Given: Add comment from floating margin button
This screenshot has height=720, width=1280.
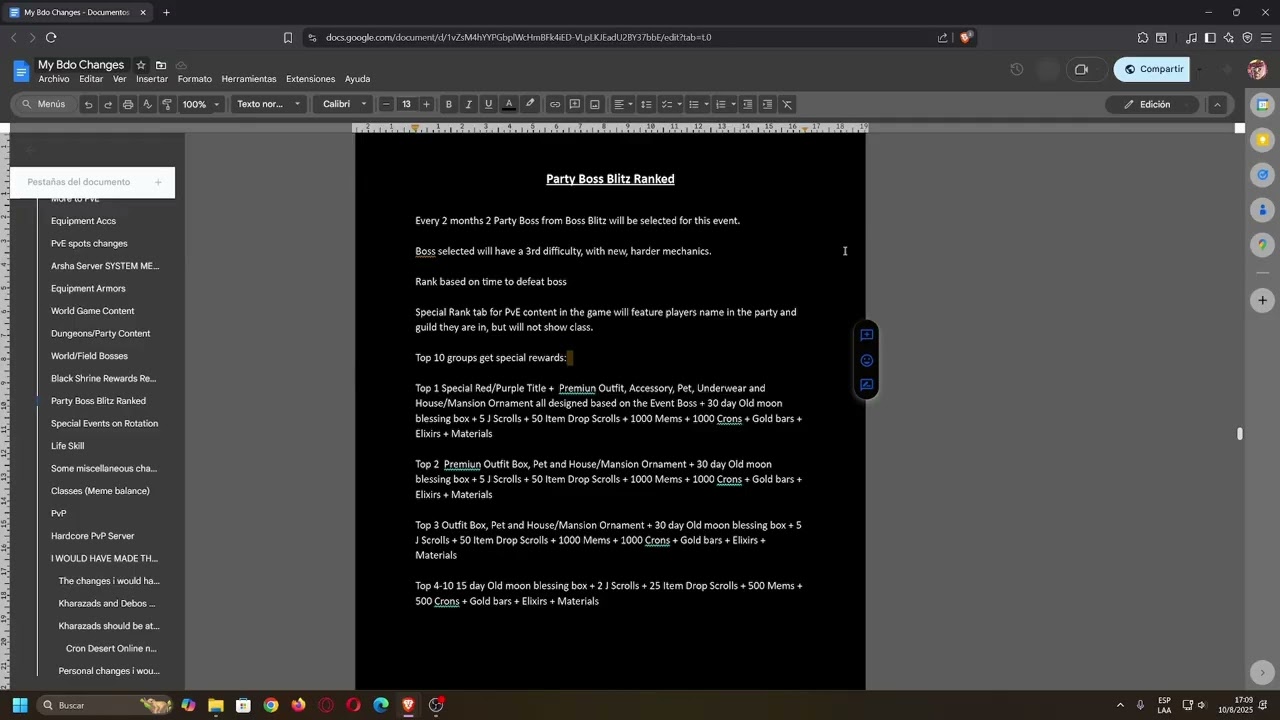Looking at the screenshot, I should pos(867,335).
